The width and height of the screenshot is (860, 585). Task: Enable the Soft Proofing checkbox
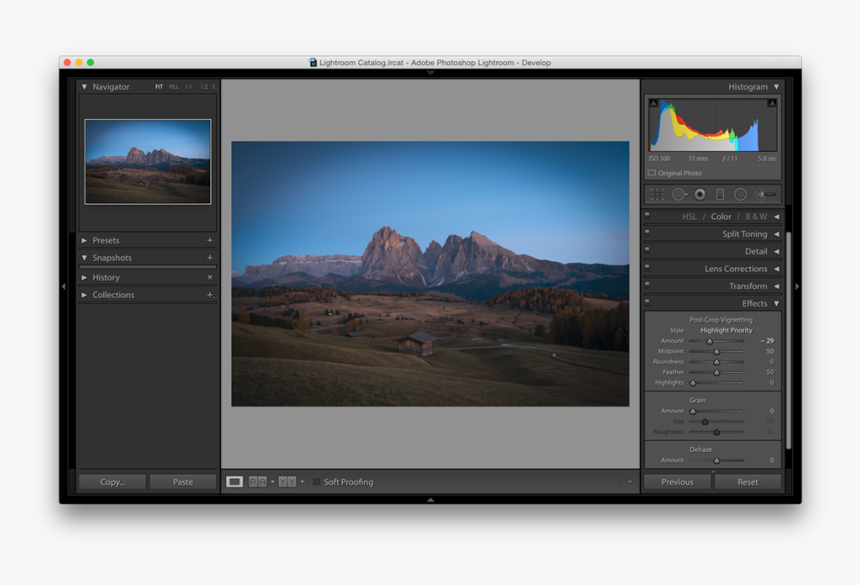316,482
